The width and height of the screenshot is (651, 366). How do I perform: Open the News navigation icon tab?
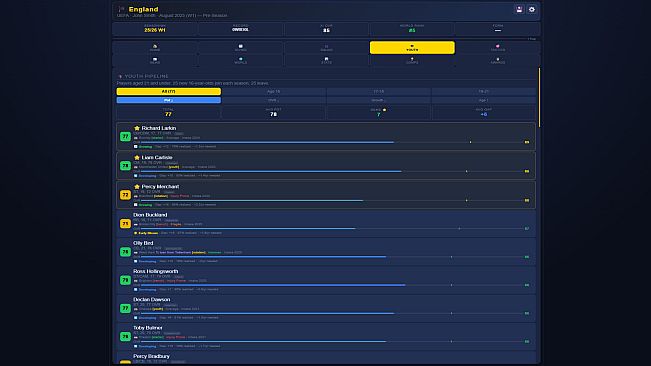pyautogui.click(x=155, y=61)
